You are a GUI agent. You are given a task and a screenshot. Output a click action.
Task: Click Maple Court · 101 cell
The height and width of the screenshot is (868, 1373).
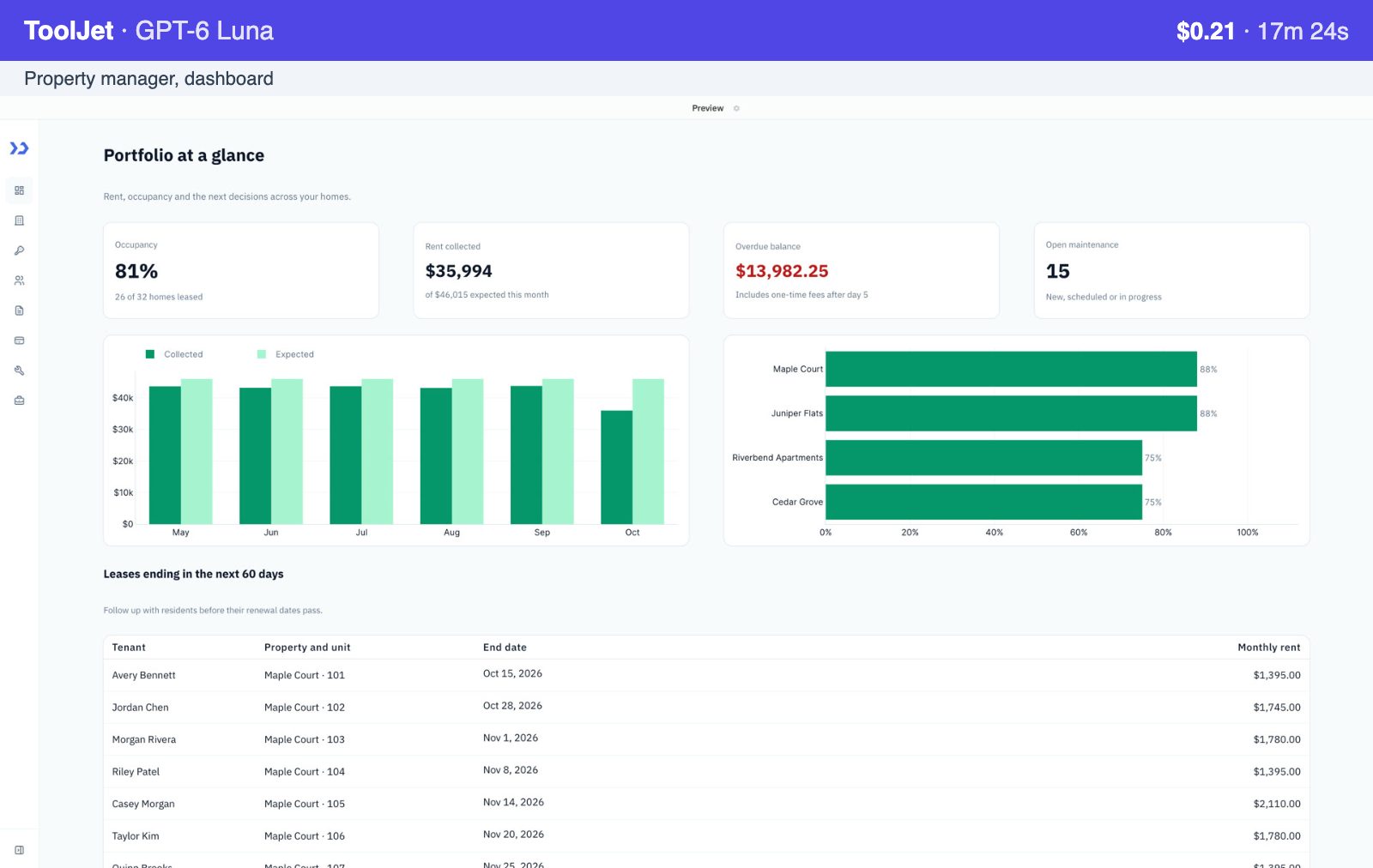(x=305, y=675)
